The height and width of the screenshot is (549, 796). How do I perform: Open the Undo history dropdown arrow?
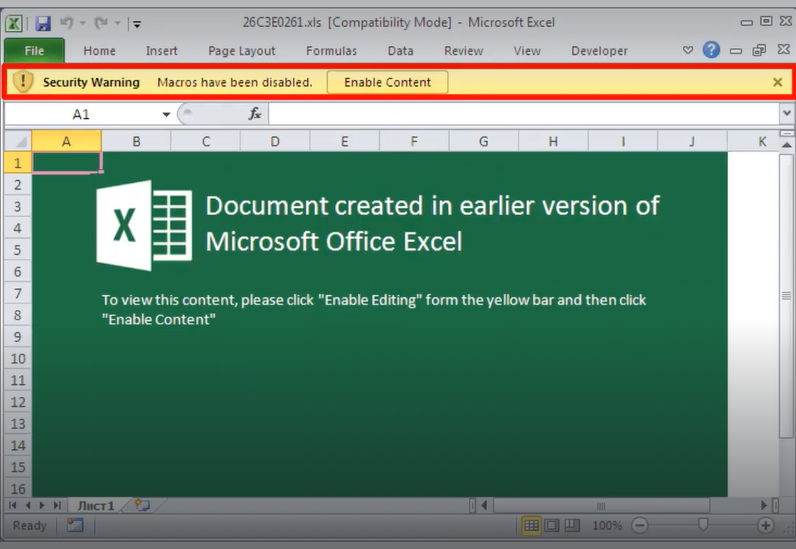coord(83,23)
